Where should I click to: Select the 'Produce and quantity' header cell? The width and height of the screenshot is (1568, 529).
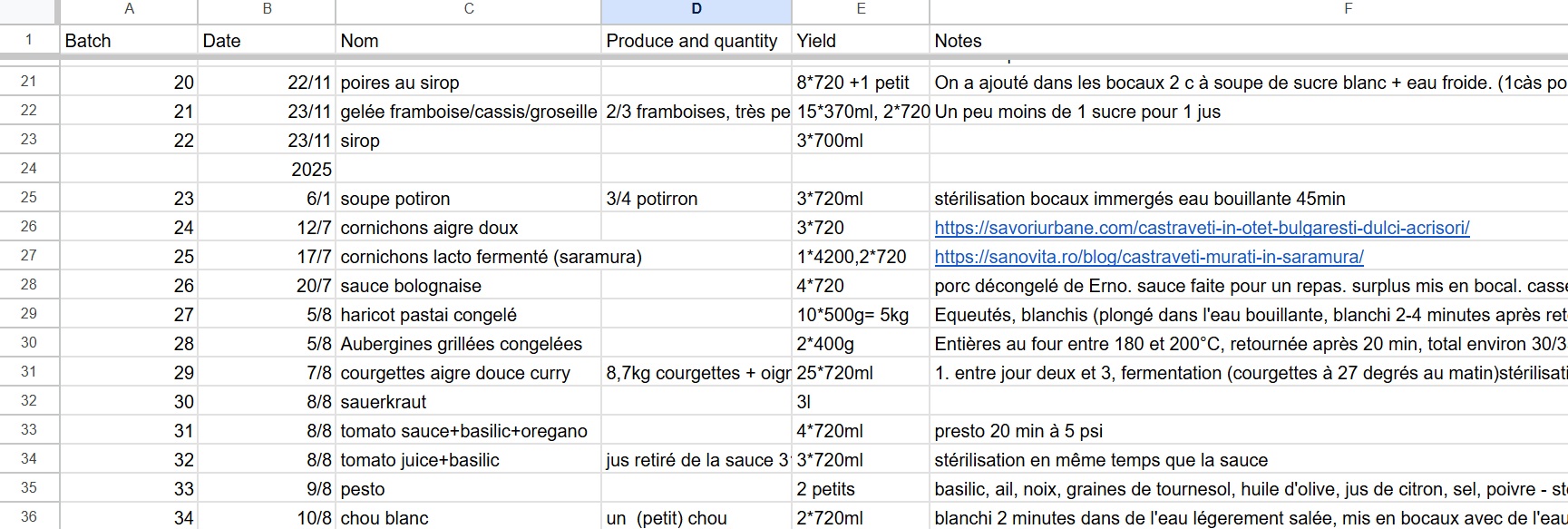pyautogui.click(x=695, y=41)
